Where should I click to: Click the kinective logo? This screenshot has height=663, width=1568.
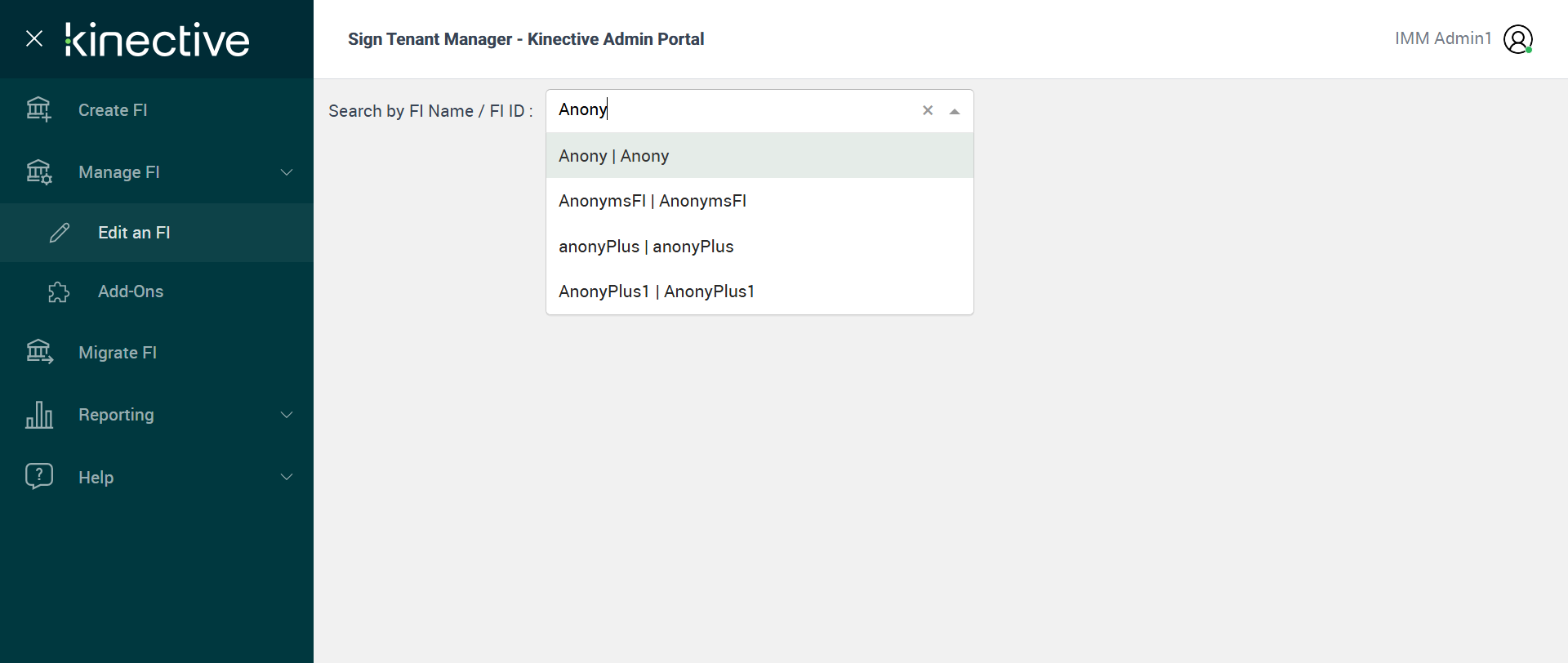[x=157, y=40]
